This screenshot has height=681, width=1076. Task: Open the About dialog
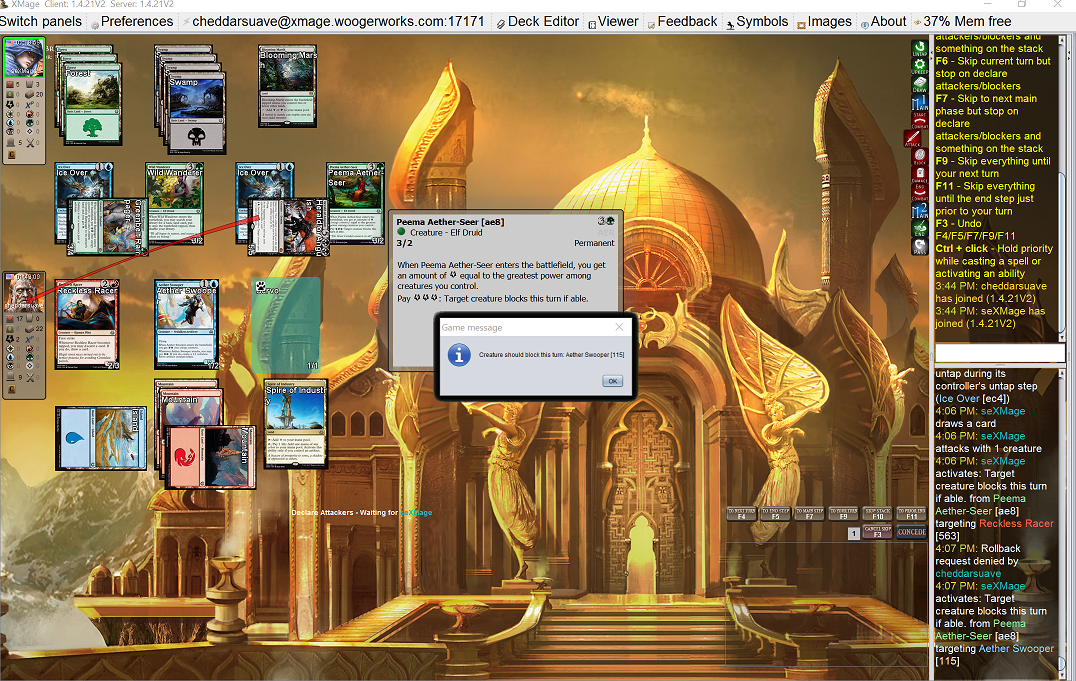[883, 21]
